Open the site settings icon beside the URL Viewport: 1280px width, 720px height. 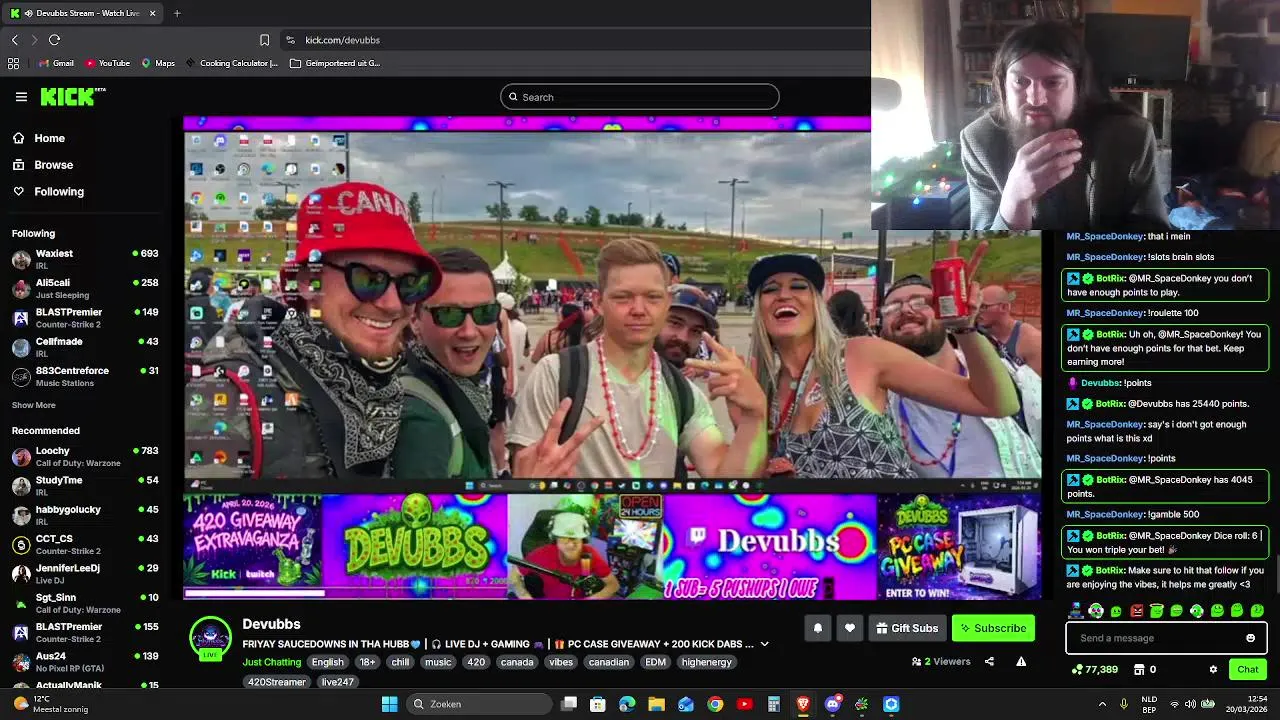[x=290, y=40]
